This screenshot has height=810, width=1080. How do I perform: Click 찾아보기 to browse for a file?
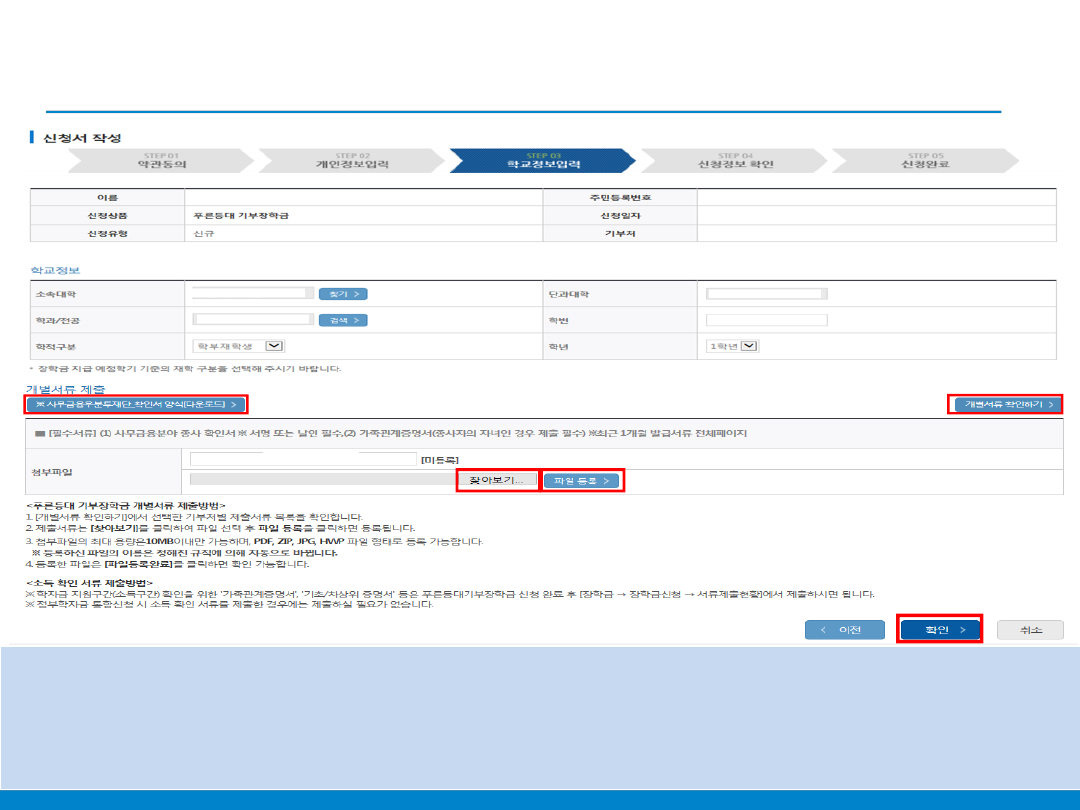tap(497, 481)
